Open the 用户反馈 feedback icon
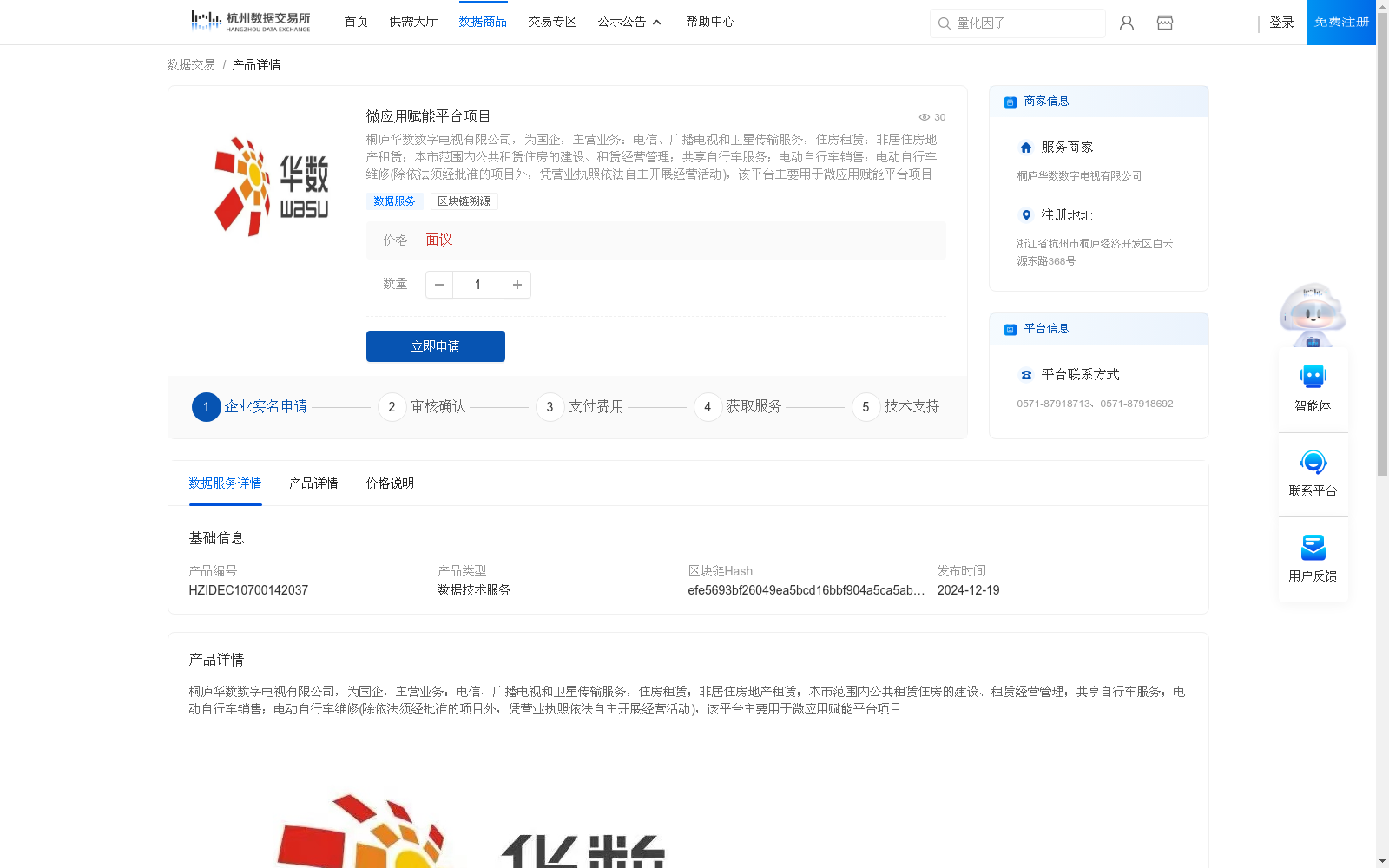This screenshot has width=1389, height=868. coord(1313,547)
